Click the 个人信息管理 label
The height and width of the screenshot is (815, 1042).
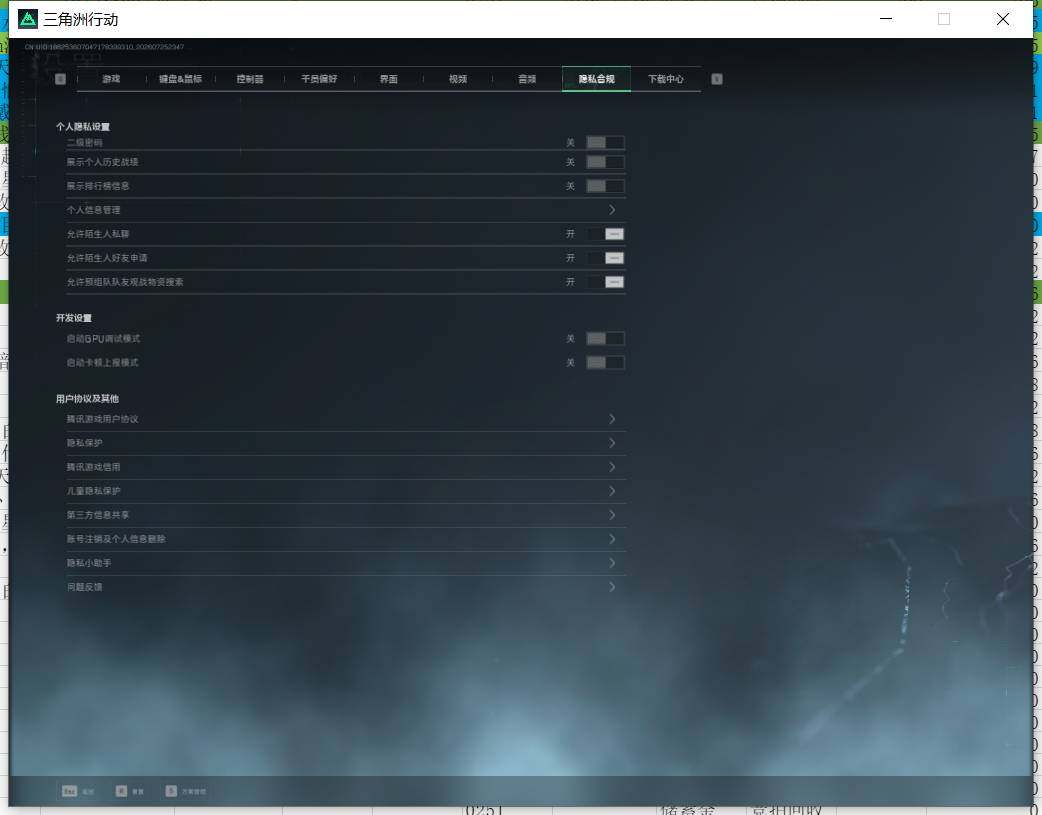tap(94, 210)
